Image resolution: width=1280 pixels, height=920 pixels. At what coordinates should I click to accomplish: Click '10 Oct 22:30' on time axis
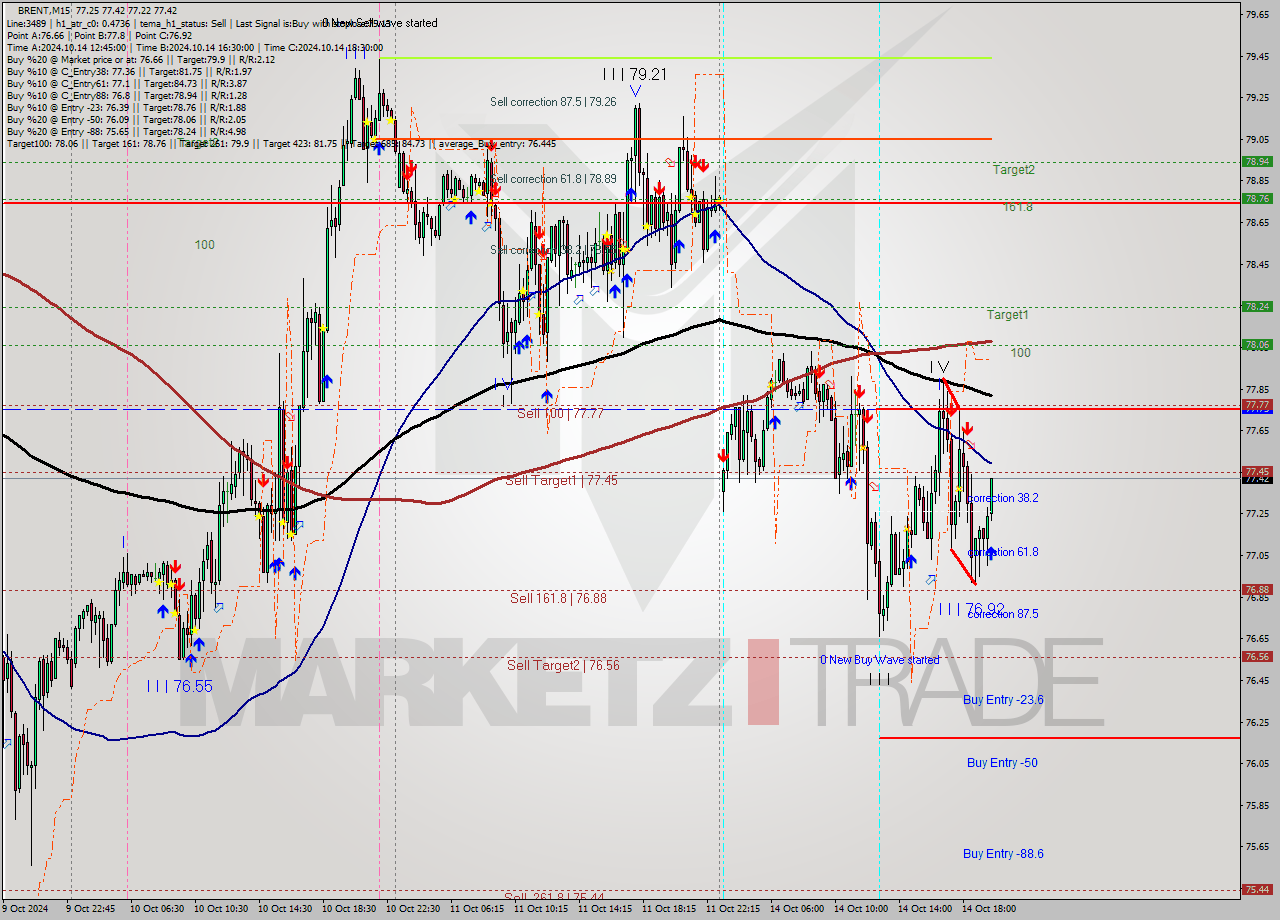pos(411,909)
